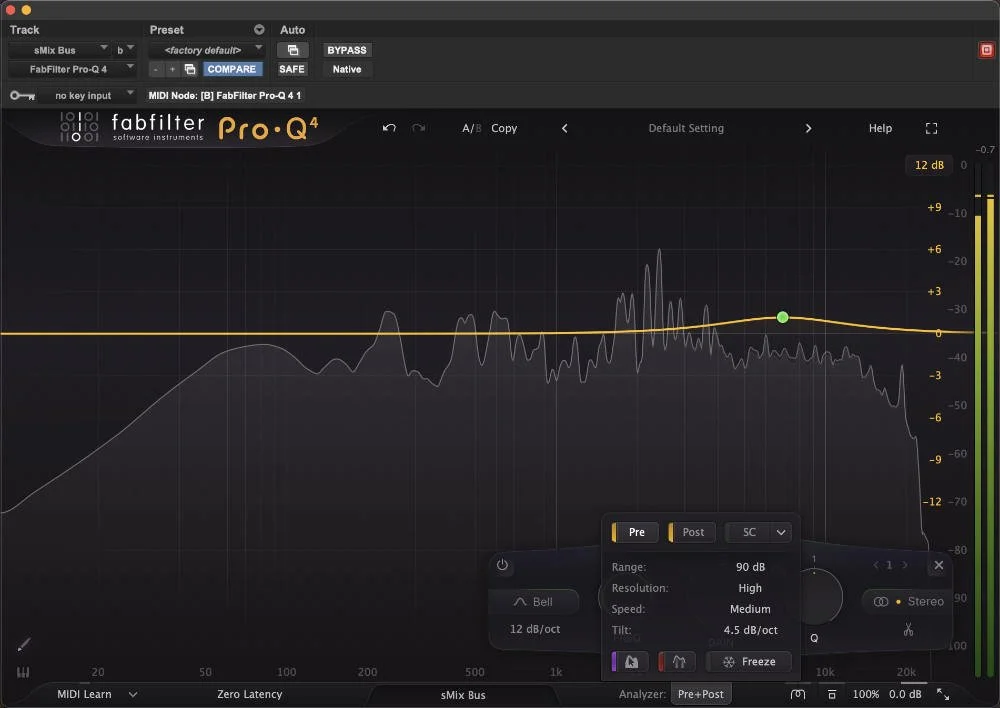This screenshot has width=1000, height=708.
Task: Click the 100% gain scale value
Action: [x=865, y=694]
